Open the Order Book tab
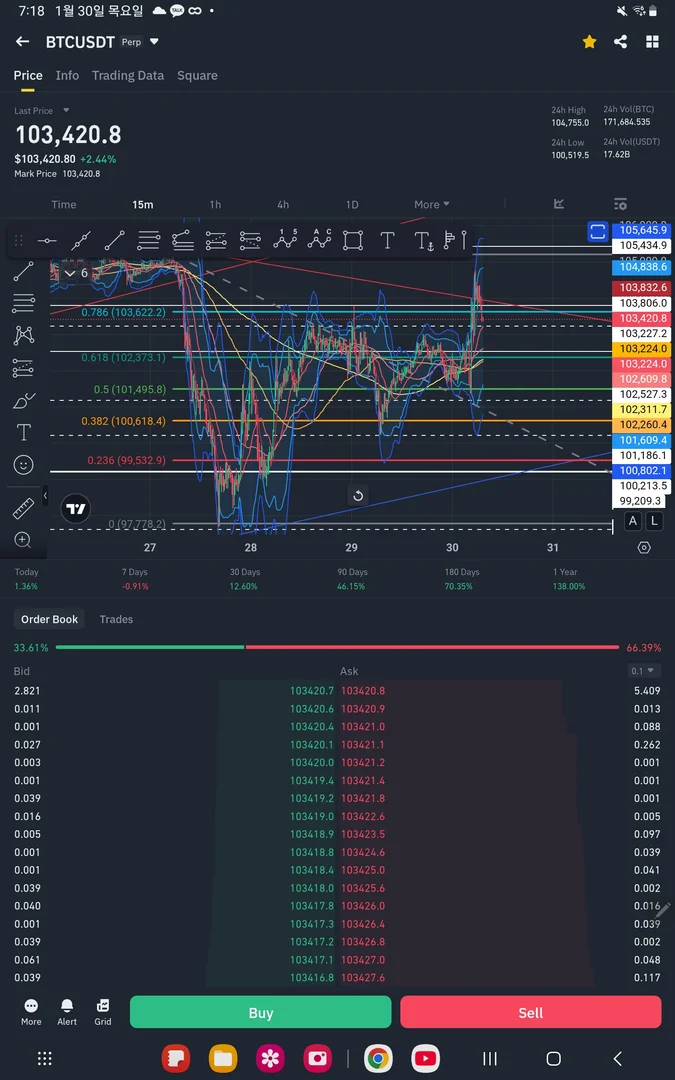 (x=50, y=619)
